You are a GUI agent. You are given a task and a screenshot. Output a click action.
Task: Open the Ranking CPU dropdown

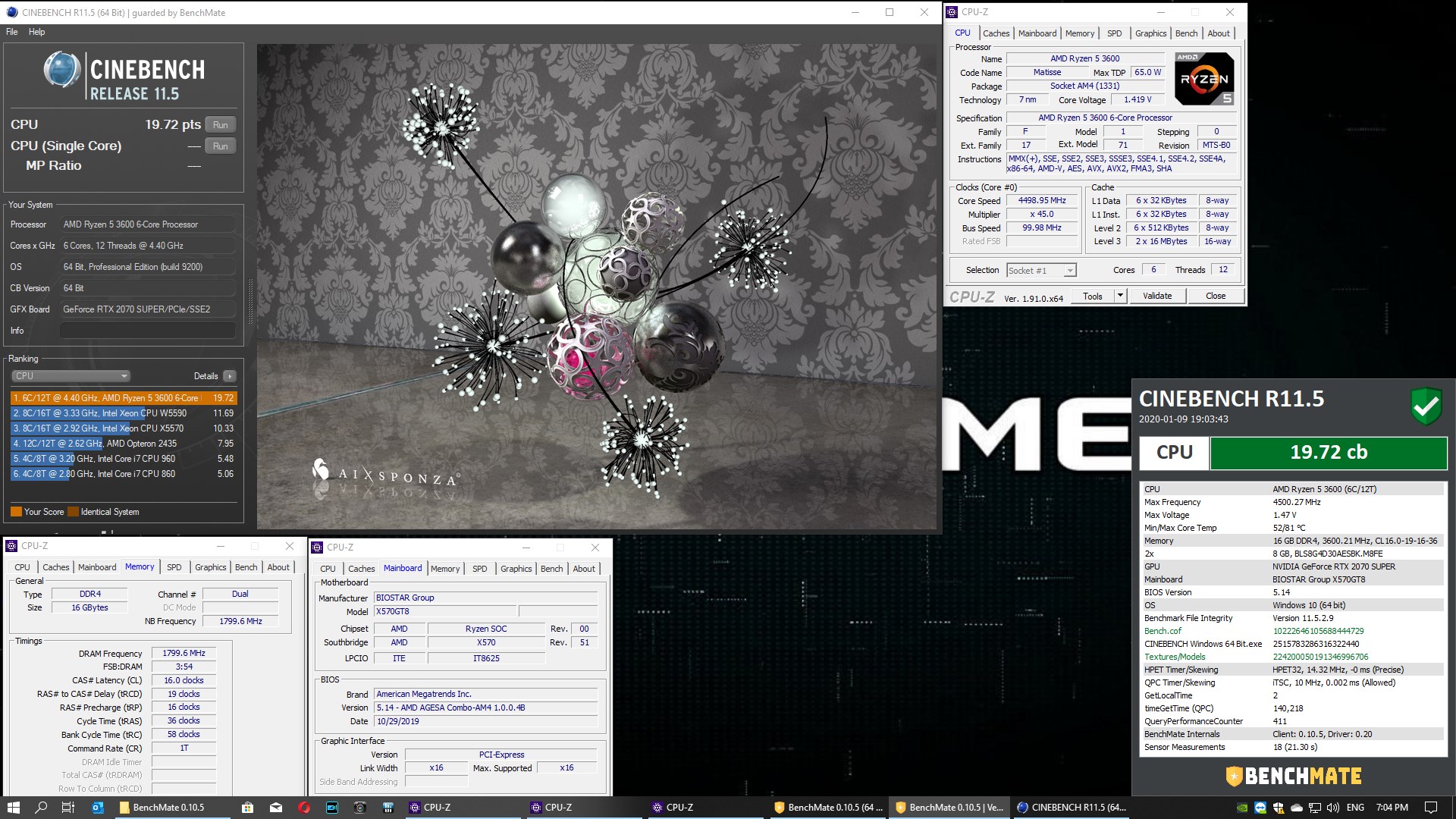tap(71, 376)
